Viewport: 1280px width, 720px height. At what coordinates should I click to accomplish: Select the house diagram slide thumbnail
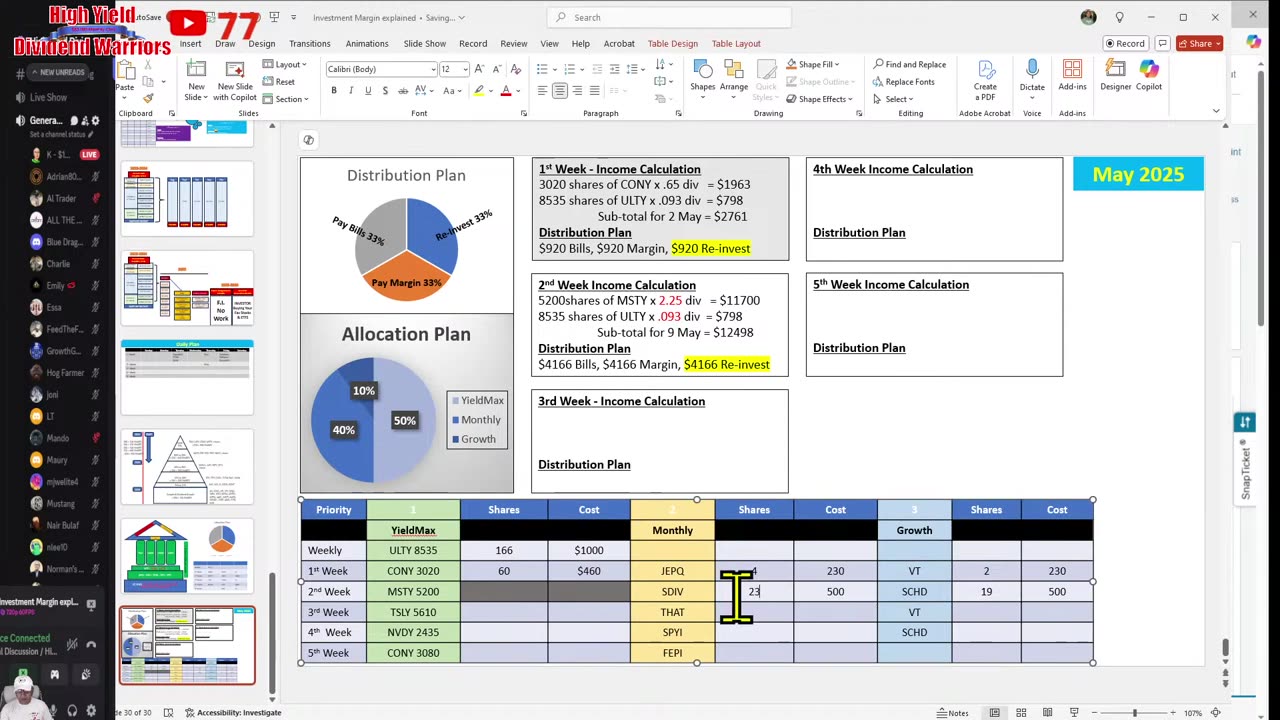point(187,557)
